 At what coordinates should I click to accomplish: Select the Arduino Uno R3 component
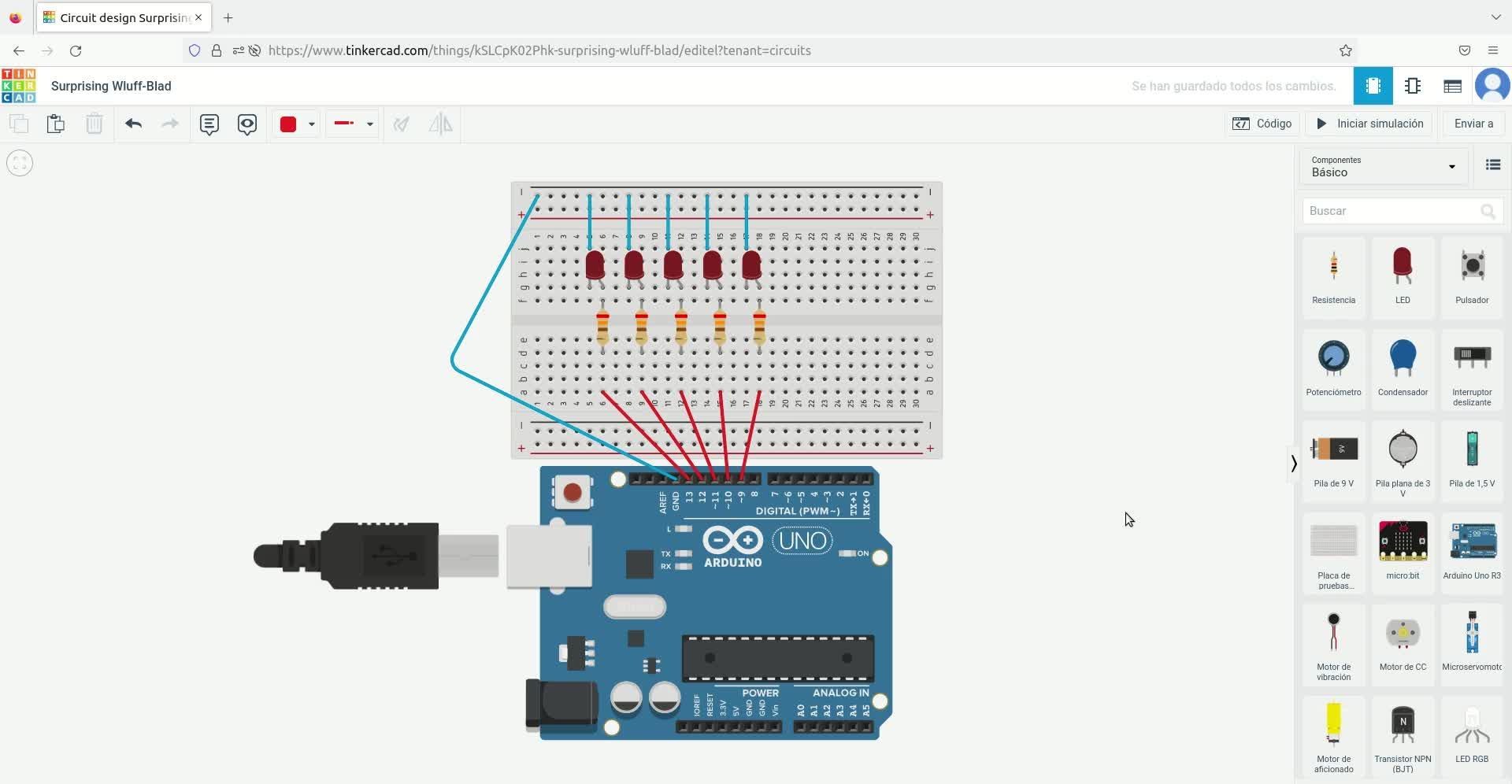pyautogui.click(x=1472, y=552)
